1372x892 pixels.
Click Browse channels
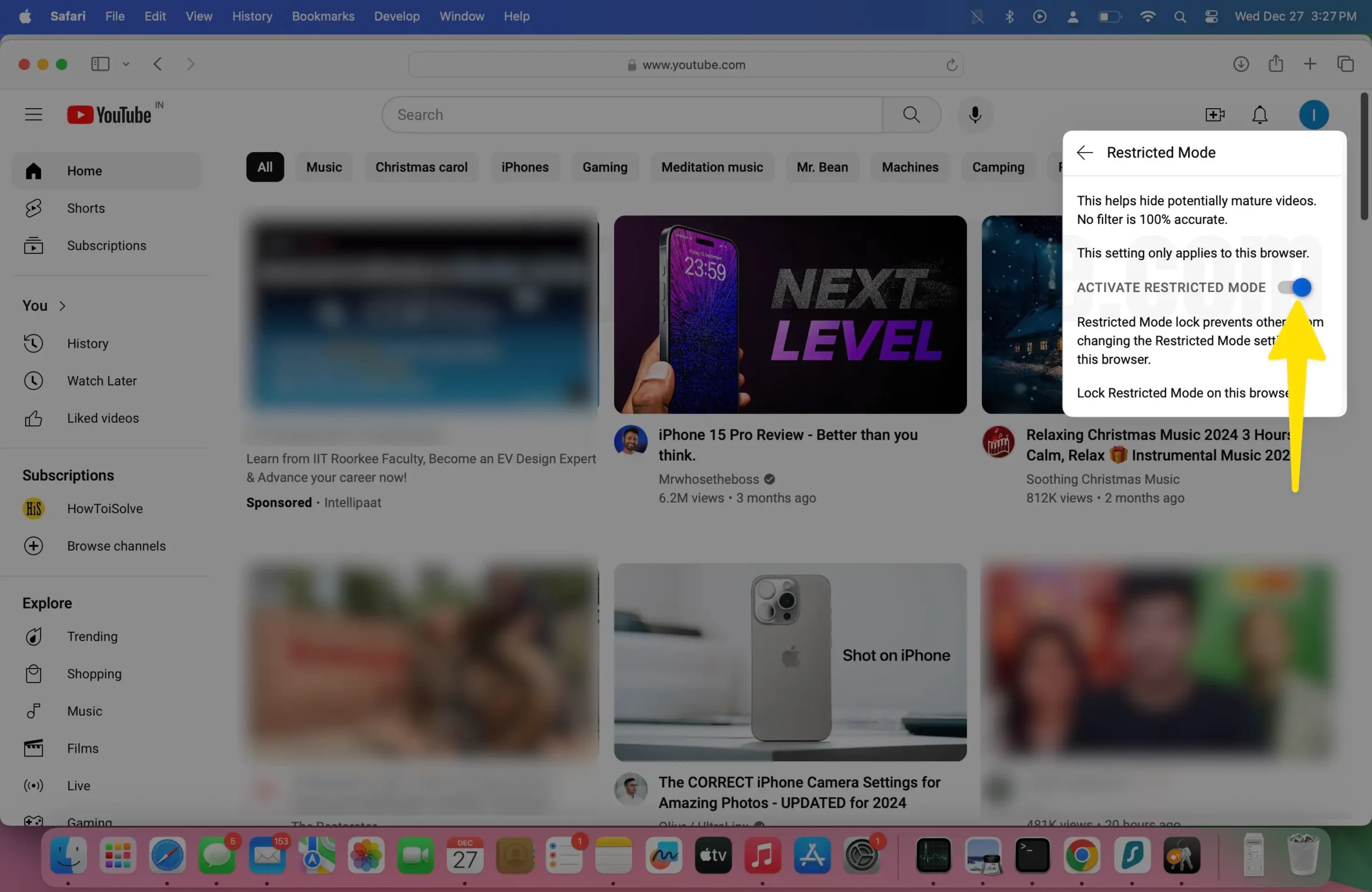tap(116, 546)
